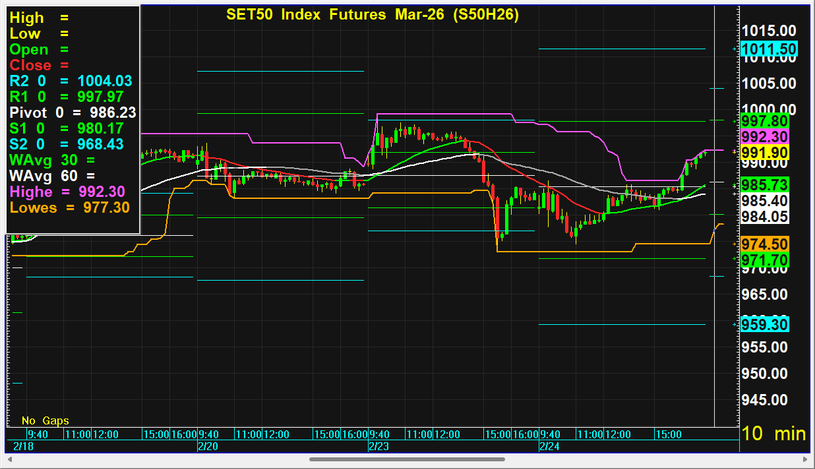Click the '10 min' interval label
Viewport: 815px width, 469px height.
point(773,435)
